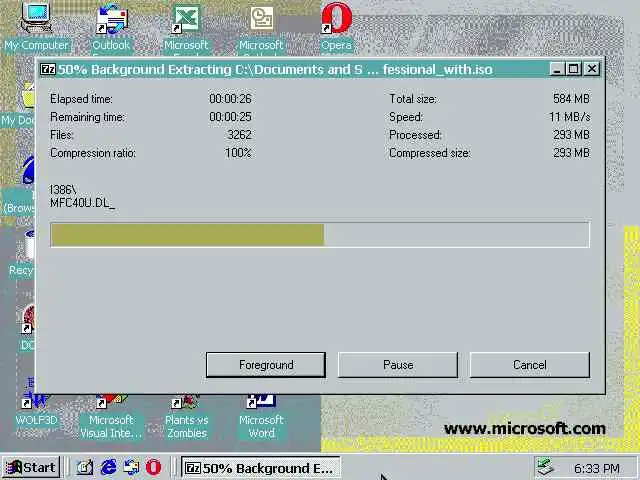Image resolution: width=640 pixels, height=480 pixels.
Task: Click the I386\ folder path text
Action: coord(63,189)
